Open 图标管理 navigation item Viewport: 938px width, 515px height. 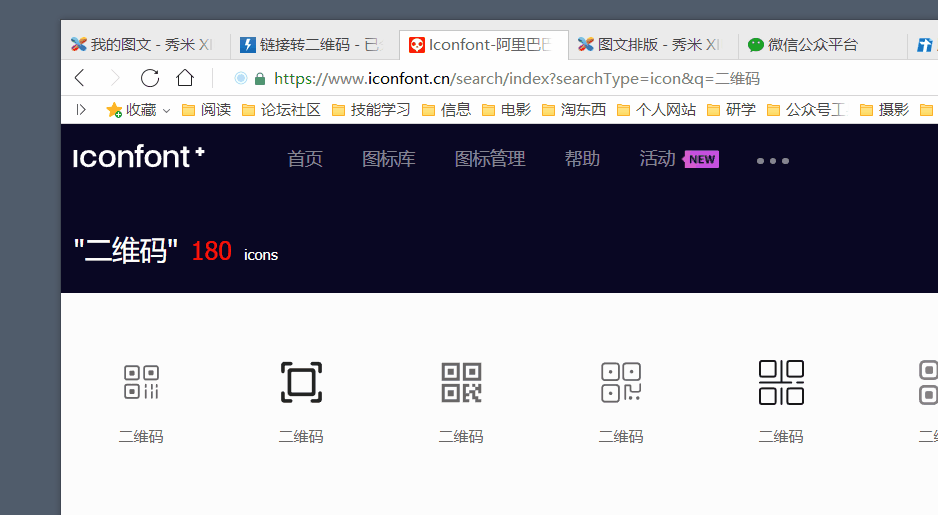[490, 159]
